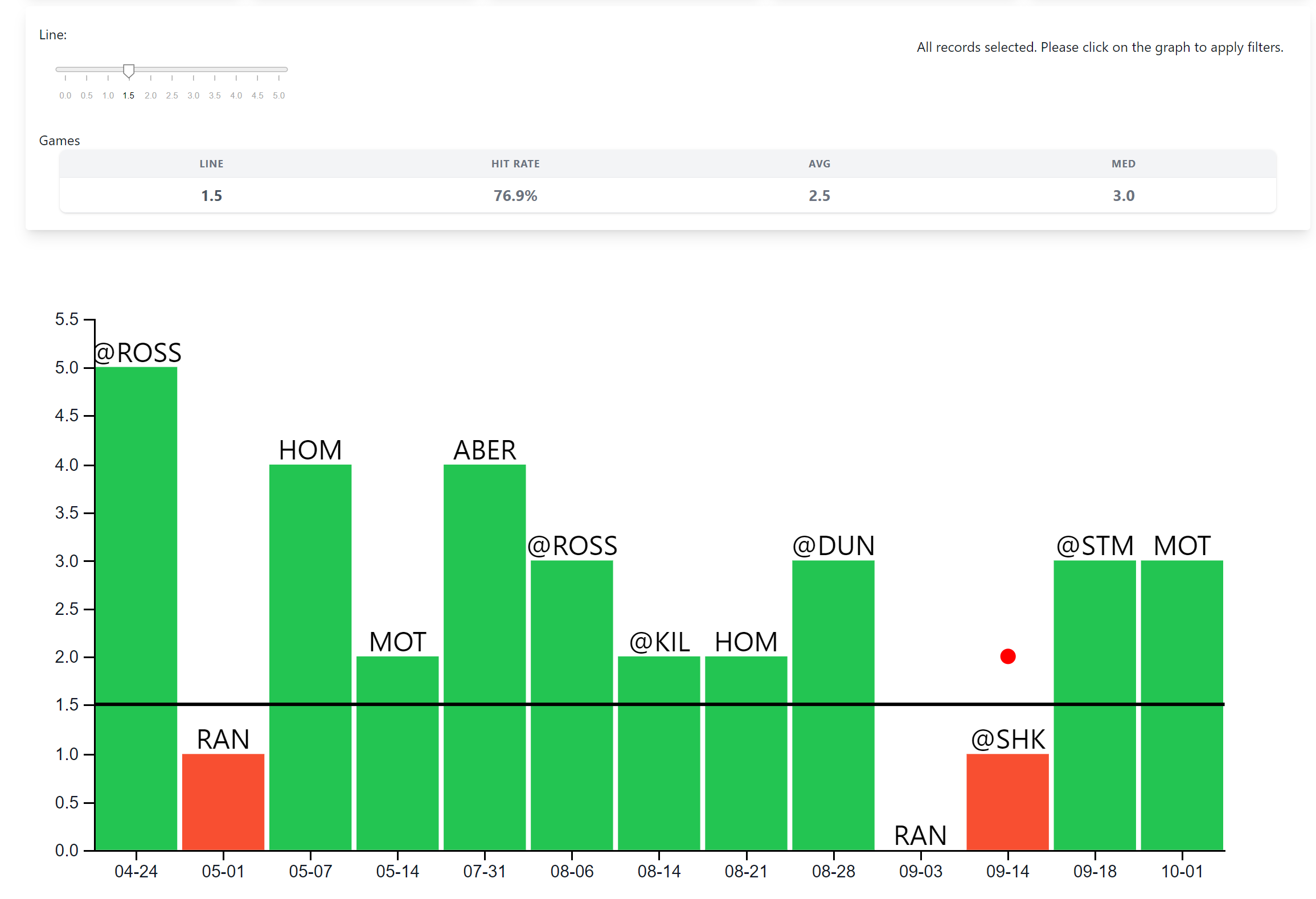Click the red RAN bar on 05-01
Screen dimensions: 1316x899
click(223, 802)
